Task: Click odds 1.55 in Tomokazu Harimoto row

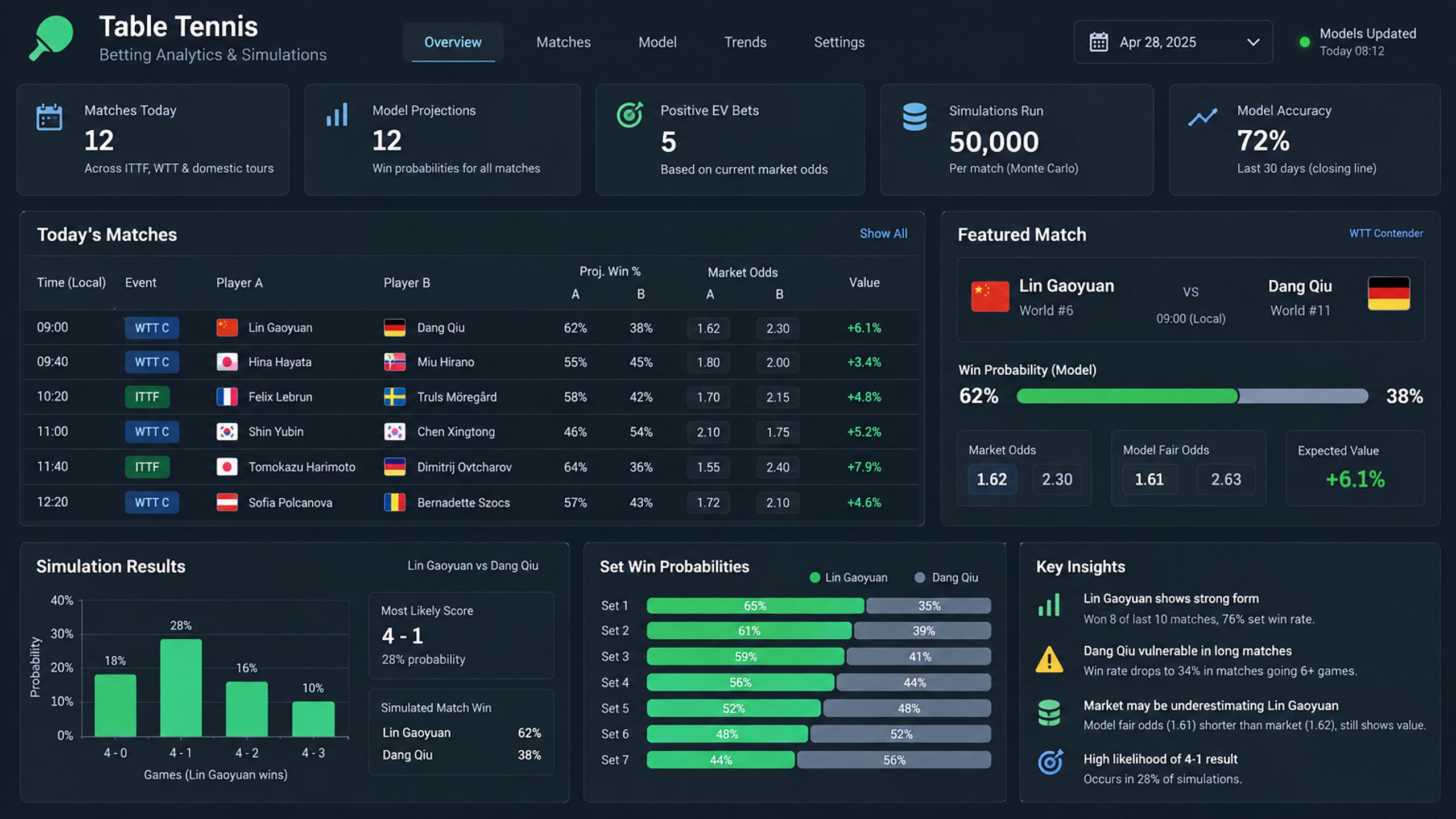Action: pos(708,467)
